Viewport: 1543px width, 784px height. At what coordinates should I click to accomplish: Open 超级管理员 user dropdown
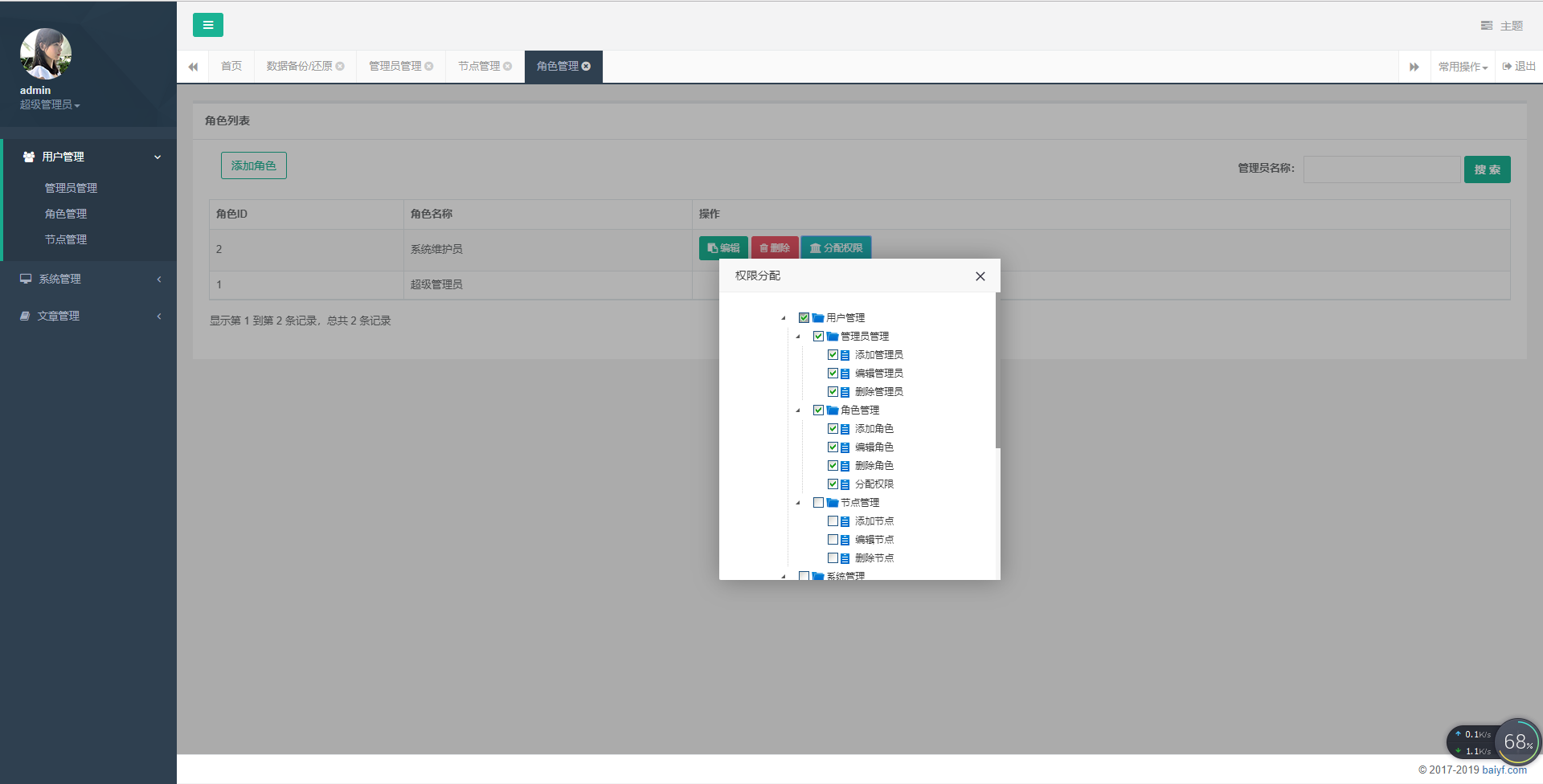(50, 104)
